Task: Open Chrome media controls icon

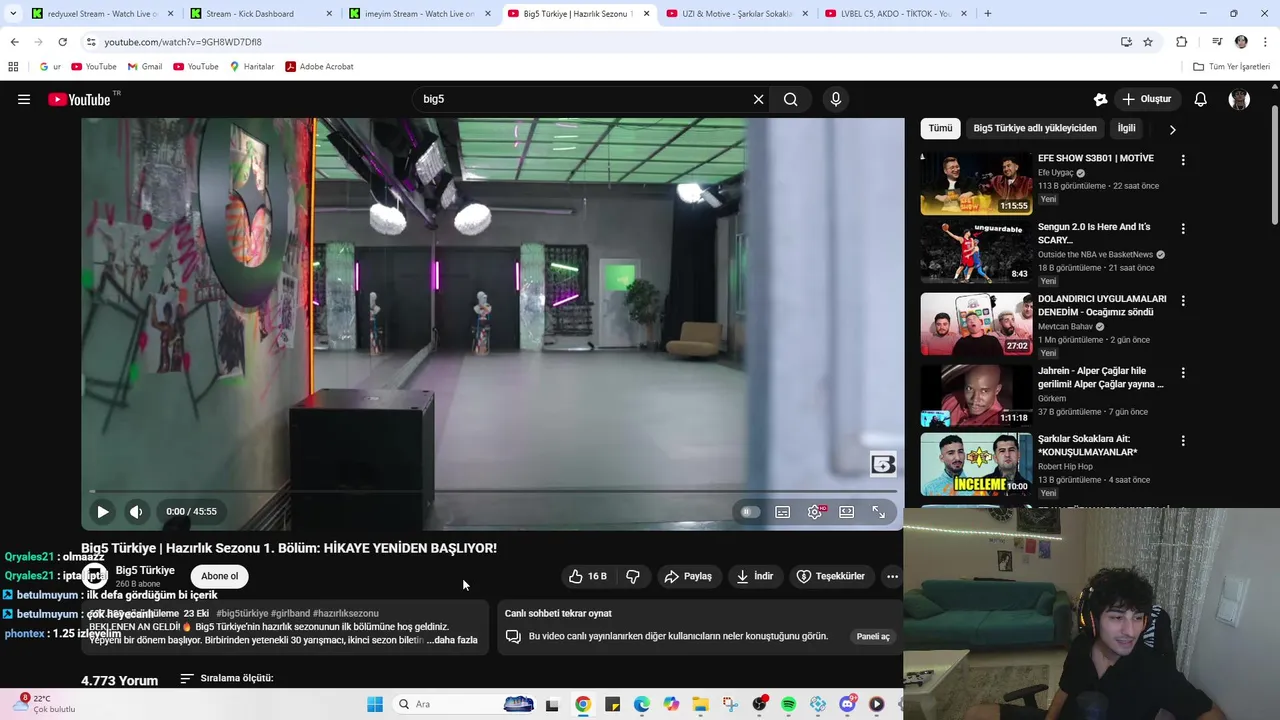Action: (x=1217, y=42)
